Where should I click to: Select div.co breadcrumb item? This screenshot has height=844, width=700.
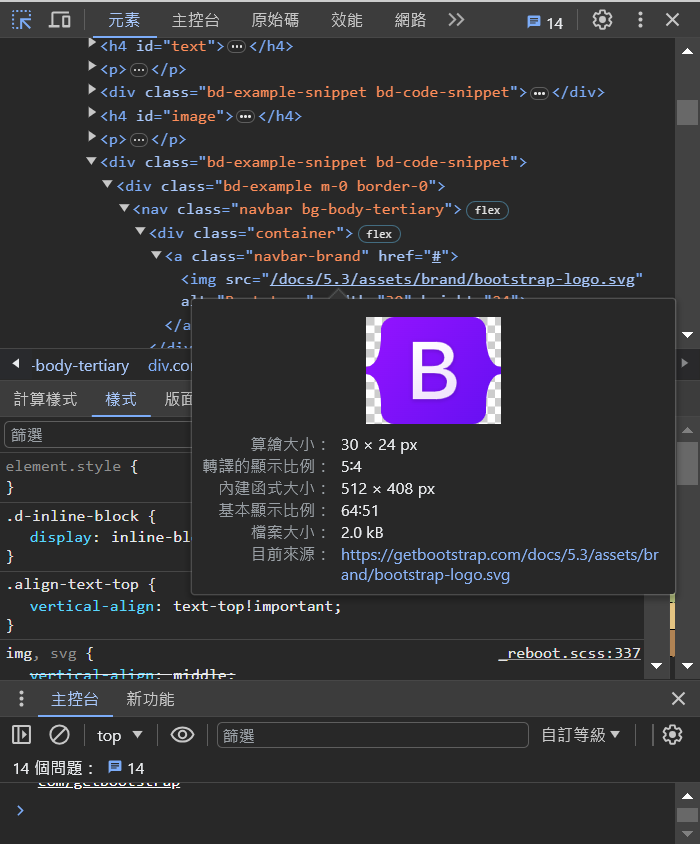point(170,366)
